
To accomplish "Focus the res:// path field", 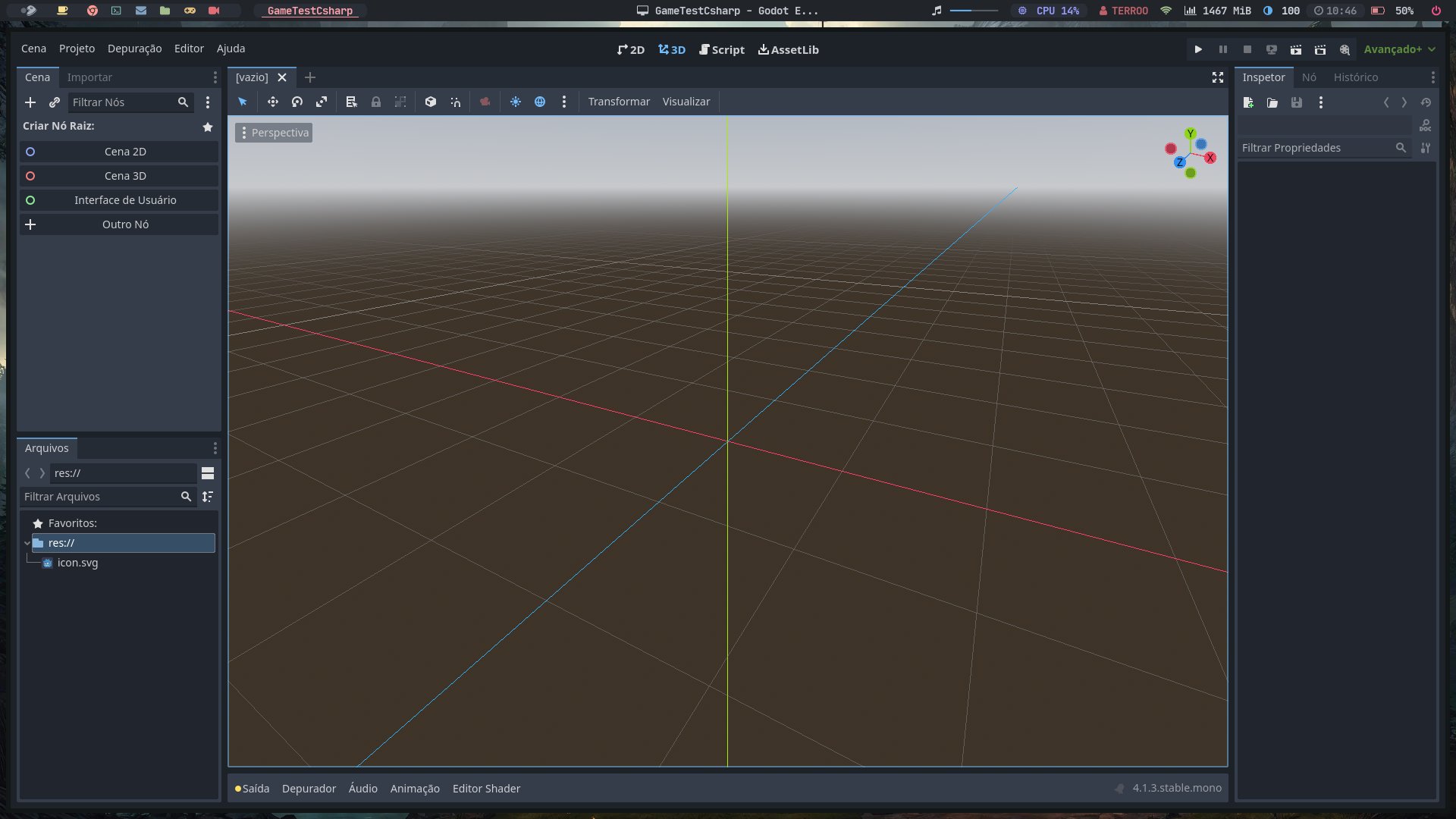I will point(124,473).
